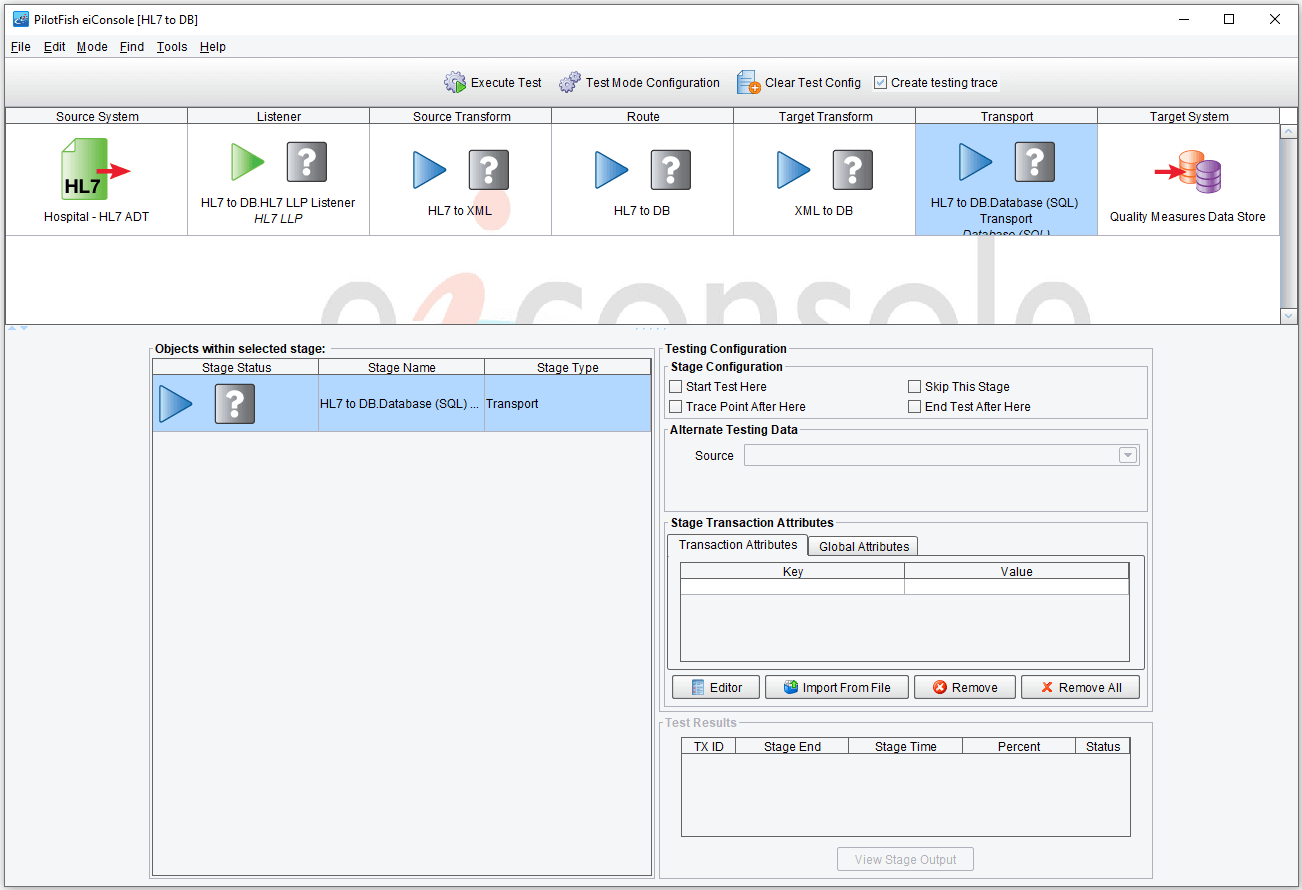
Task: Click the Source Transform blue play arrow
Action: coord(430,170)
